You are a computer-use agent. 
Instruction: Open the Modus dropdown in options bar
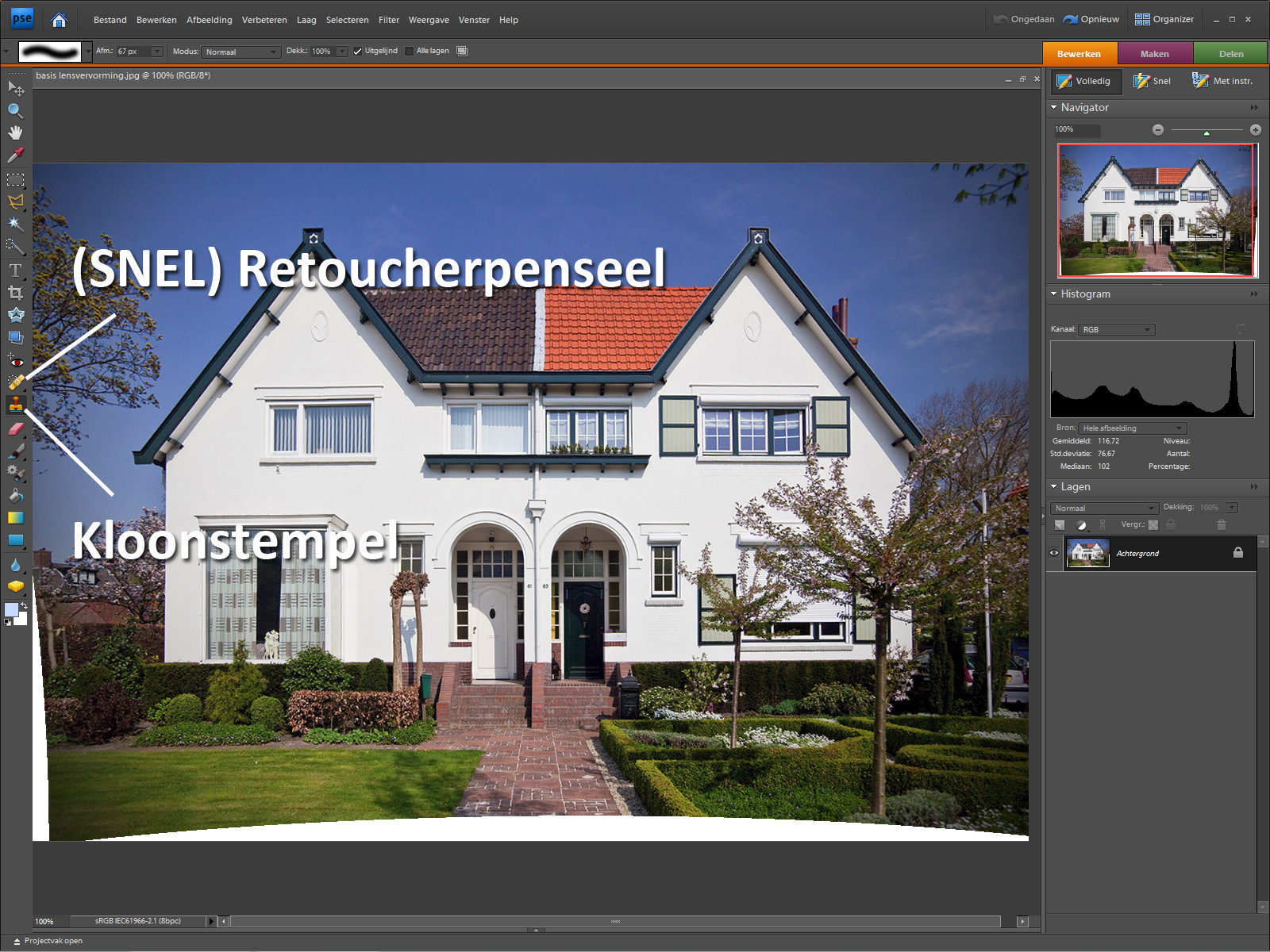[x=241, y=52]
